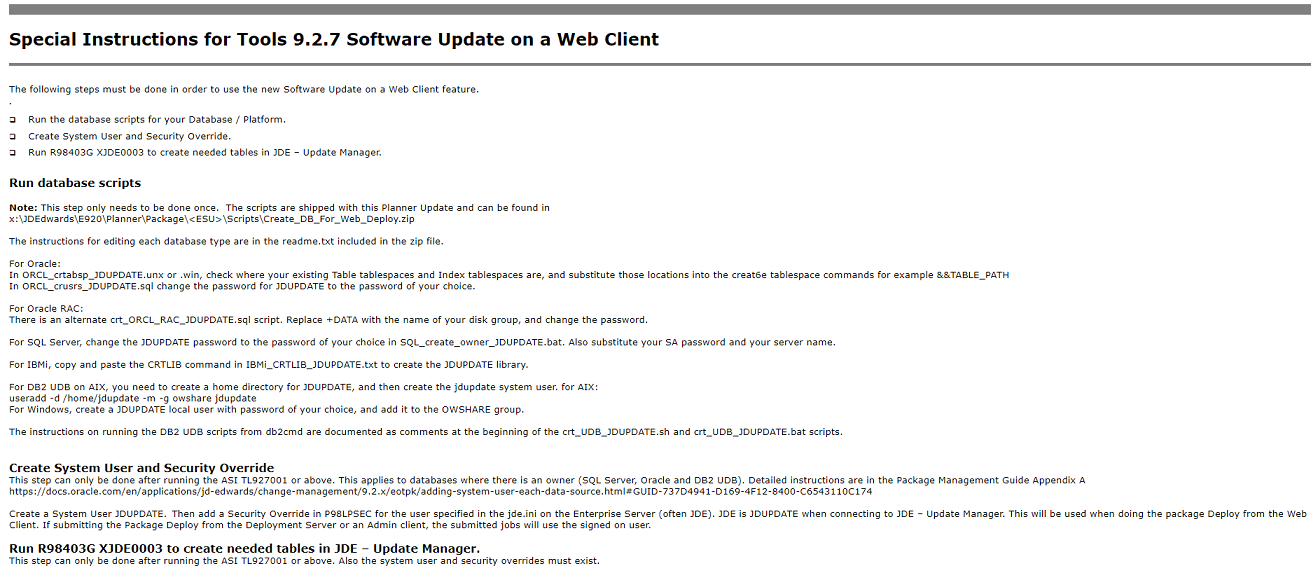
Task: Click the sentence about readme.txt in the zip file
Action: pos(226,241)
